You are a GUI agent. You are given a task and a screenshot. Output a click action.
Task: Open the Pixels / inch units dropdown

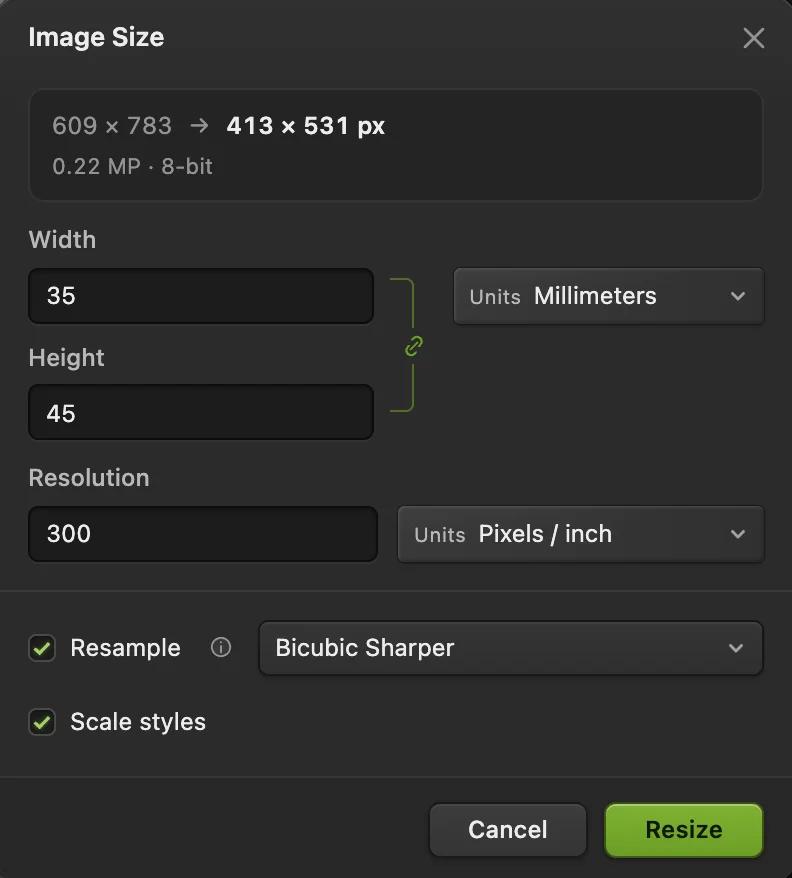coord(581,534)
